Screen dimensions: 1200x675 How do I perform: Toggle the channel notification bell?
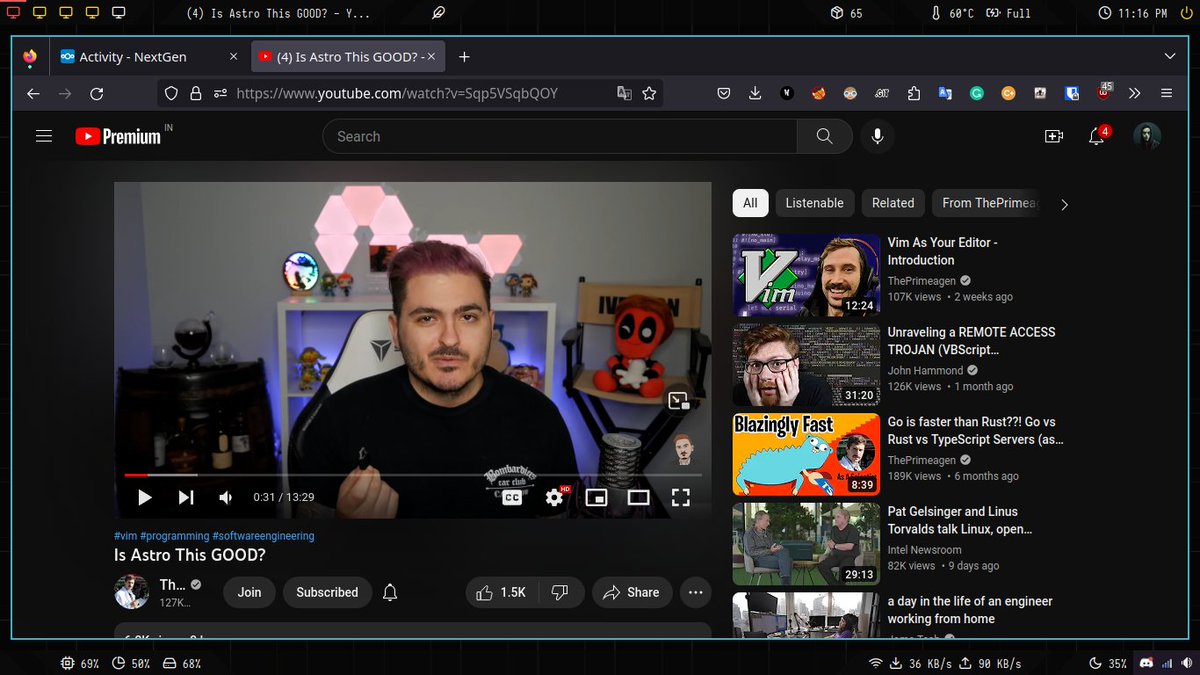390,592
